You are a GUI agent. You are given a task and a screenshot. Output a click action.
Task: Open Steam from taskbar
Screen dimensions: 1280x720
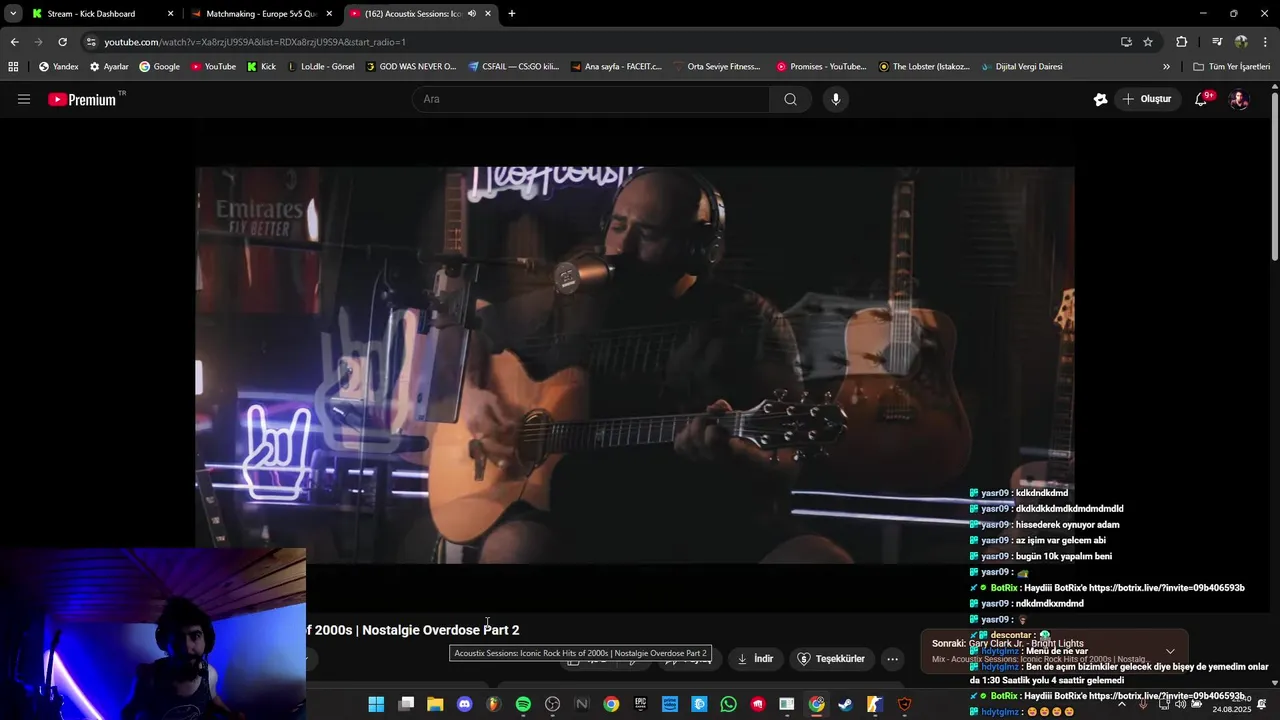tap(845, 705)
